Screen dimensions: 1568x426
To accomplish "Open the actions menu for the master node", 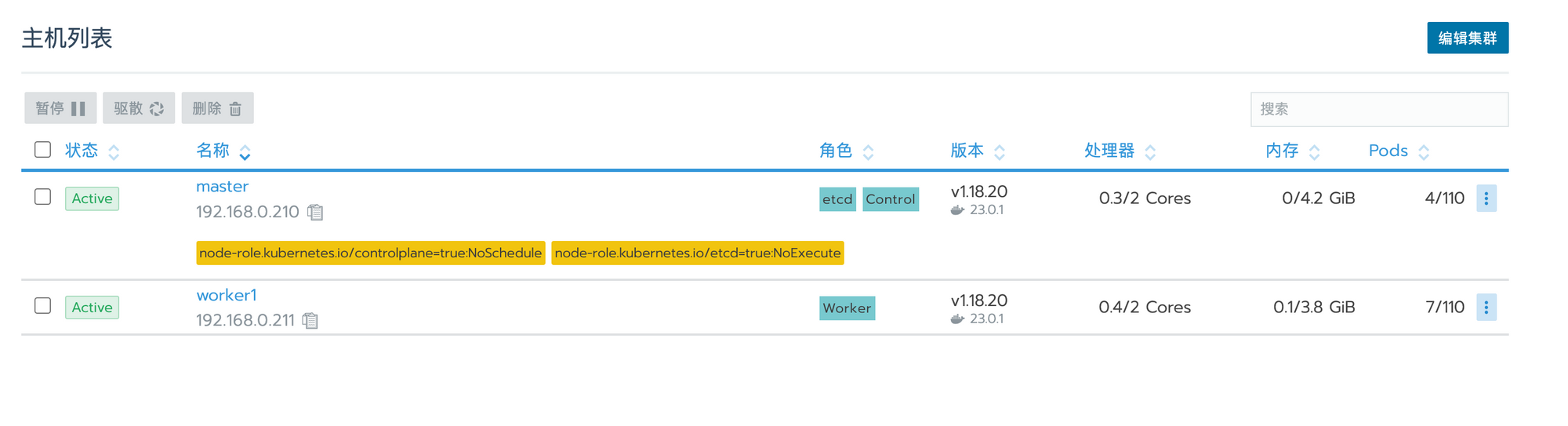I will coord(1486,198).
